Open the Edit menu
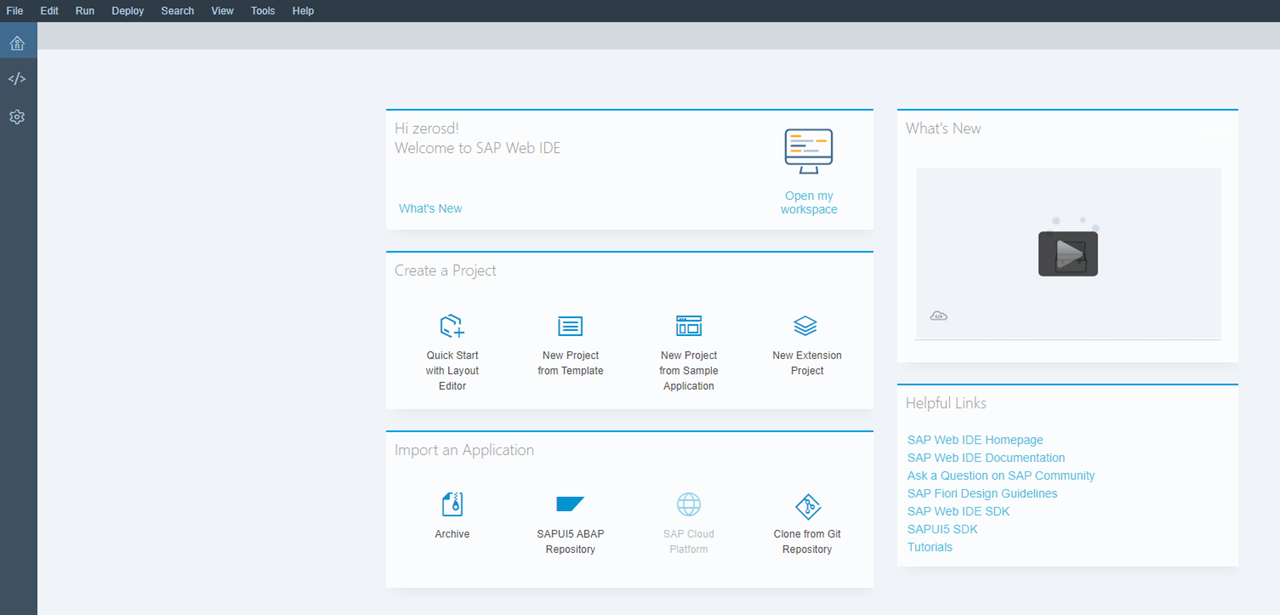This screenshot has height=615, width=1280. 49,11
